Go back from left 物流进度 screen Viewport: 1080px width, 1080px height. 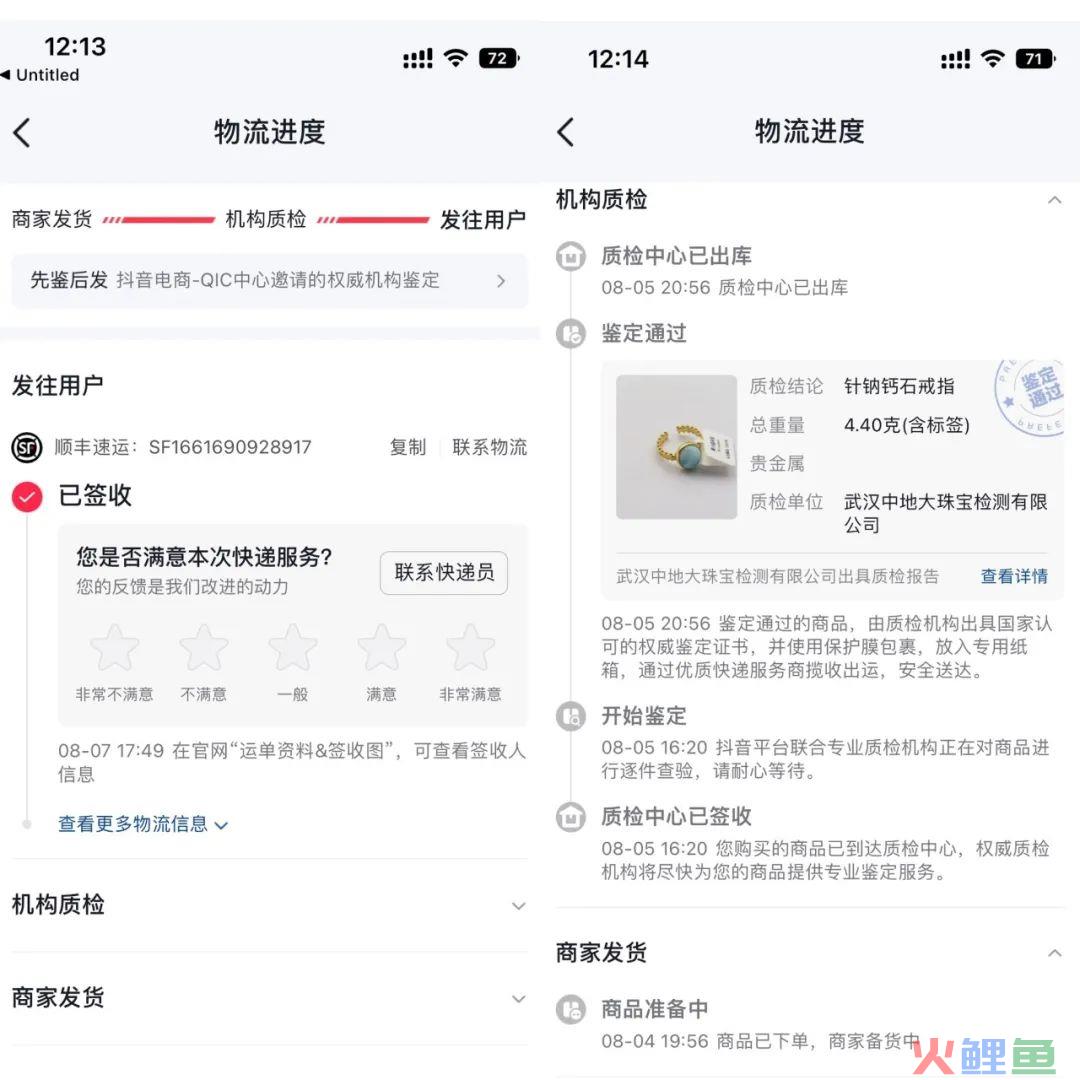22,132
